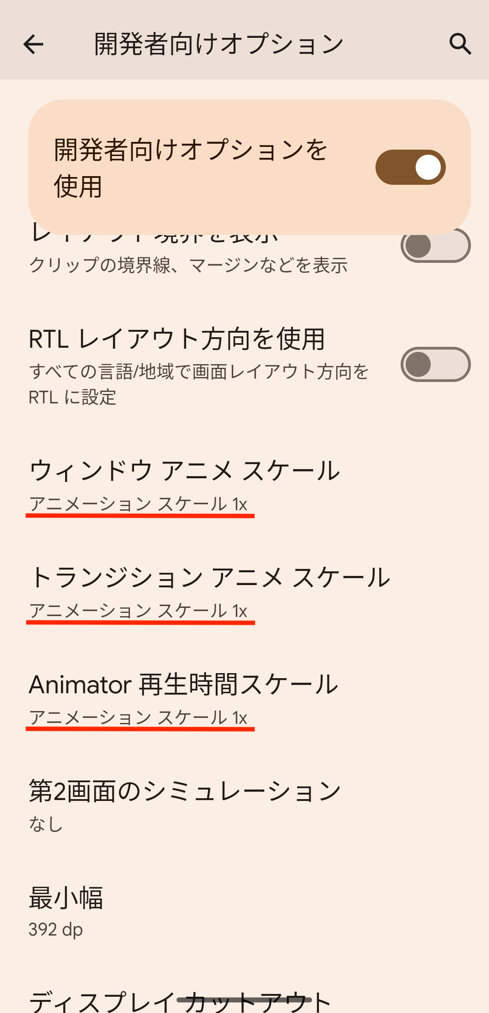Tap the back arrow in the header
Viewport: 489px width, 1013px height.
click(33, 44)
